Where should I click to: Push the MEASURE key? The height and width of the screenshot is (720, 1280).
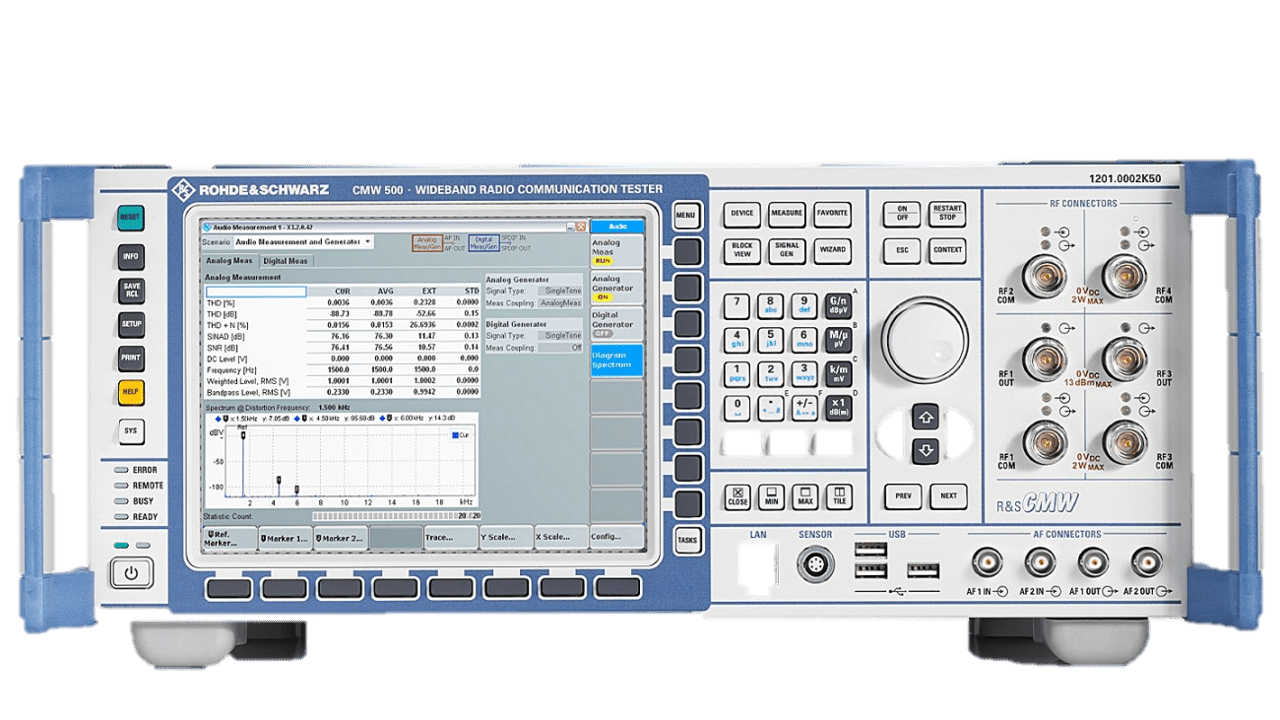point(787,213)
